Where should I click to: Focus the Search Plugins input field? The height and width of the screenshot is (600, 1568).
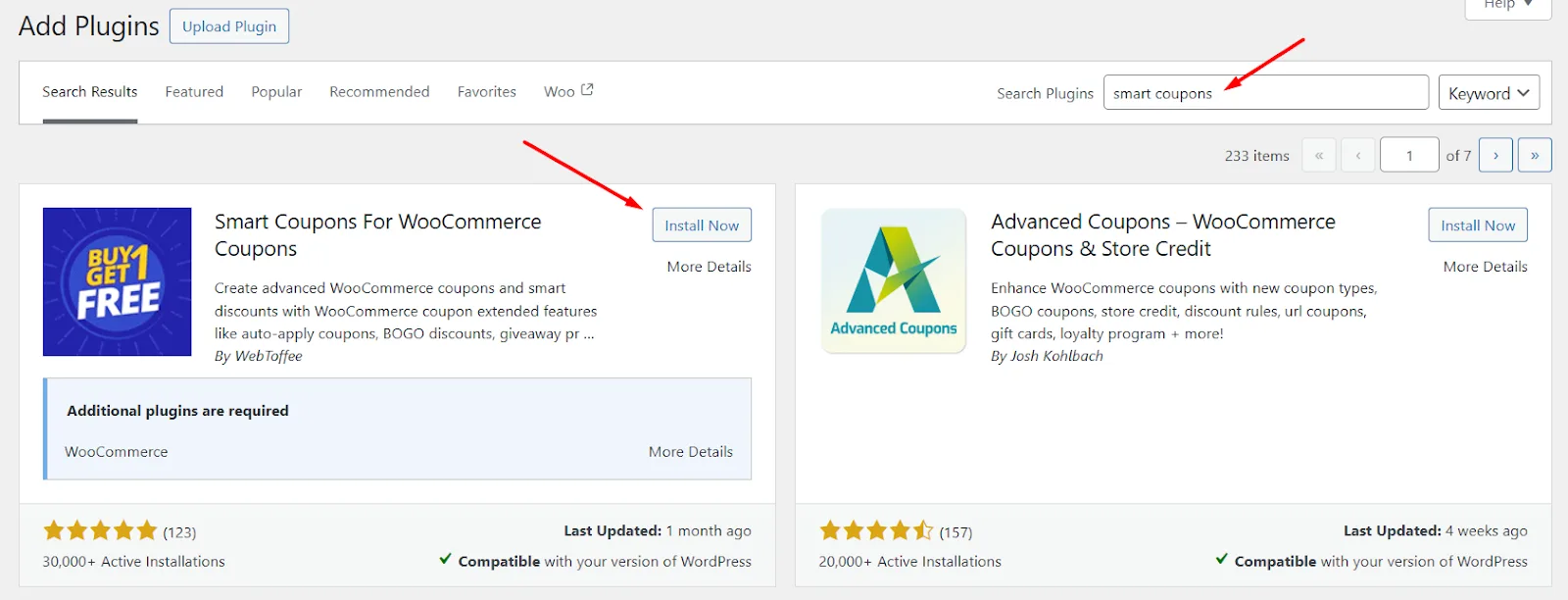pos(1266,93)
